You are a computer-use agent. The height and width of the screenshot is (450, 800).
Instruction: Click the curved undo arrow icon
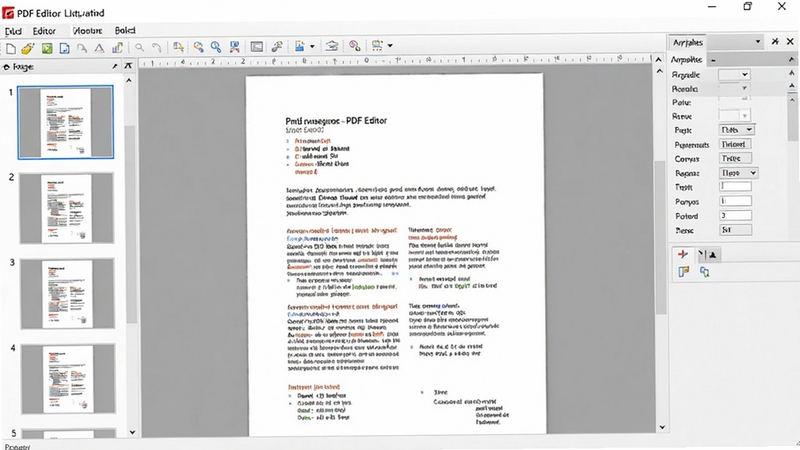pos(157,47)
